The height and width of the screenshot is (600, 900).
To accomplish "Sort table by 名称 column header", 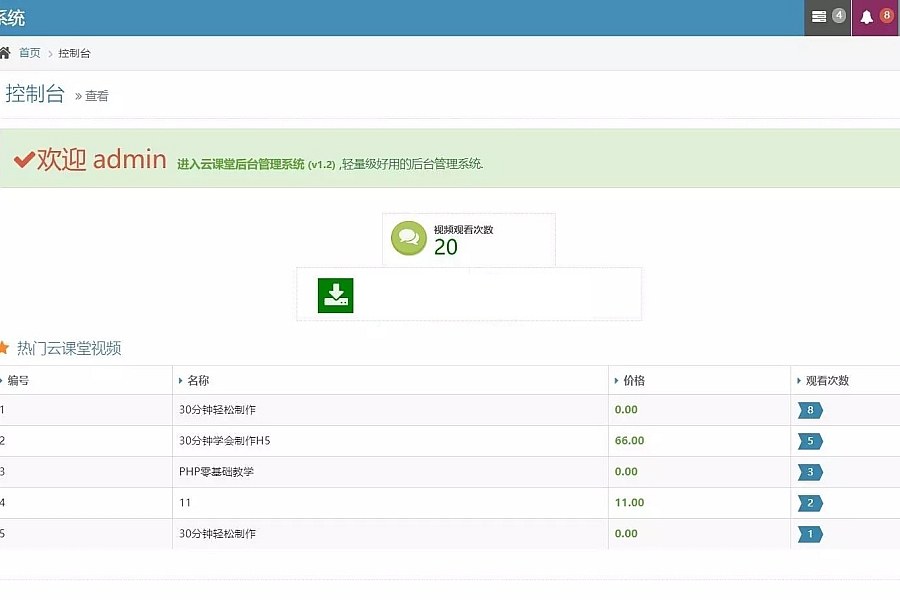I will point(198,380).
